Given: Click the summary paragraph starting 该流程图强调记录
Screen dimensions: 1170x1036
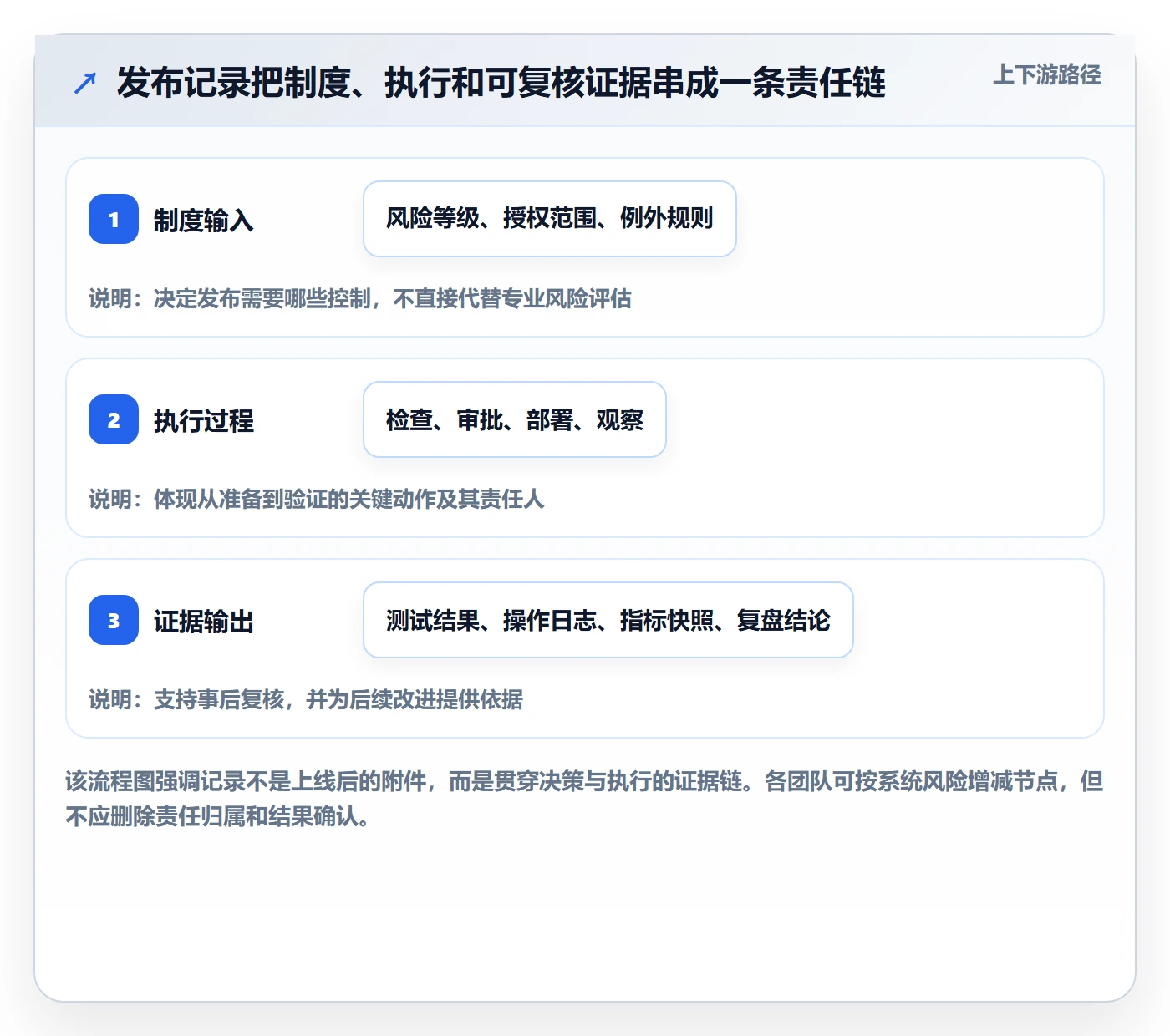Looking at the screenshot, I should [x=585, y=799].
